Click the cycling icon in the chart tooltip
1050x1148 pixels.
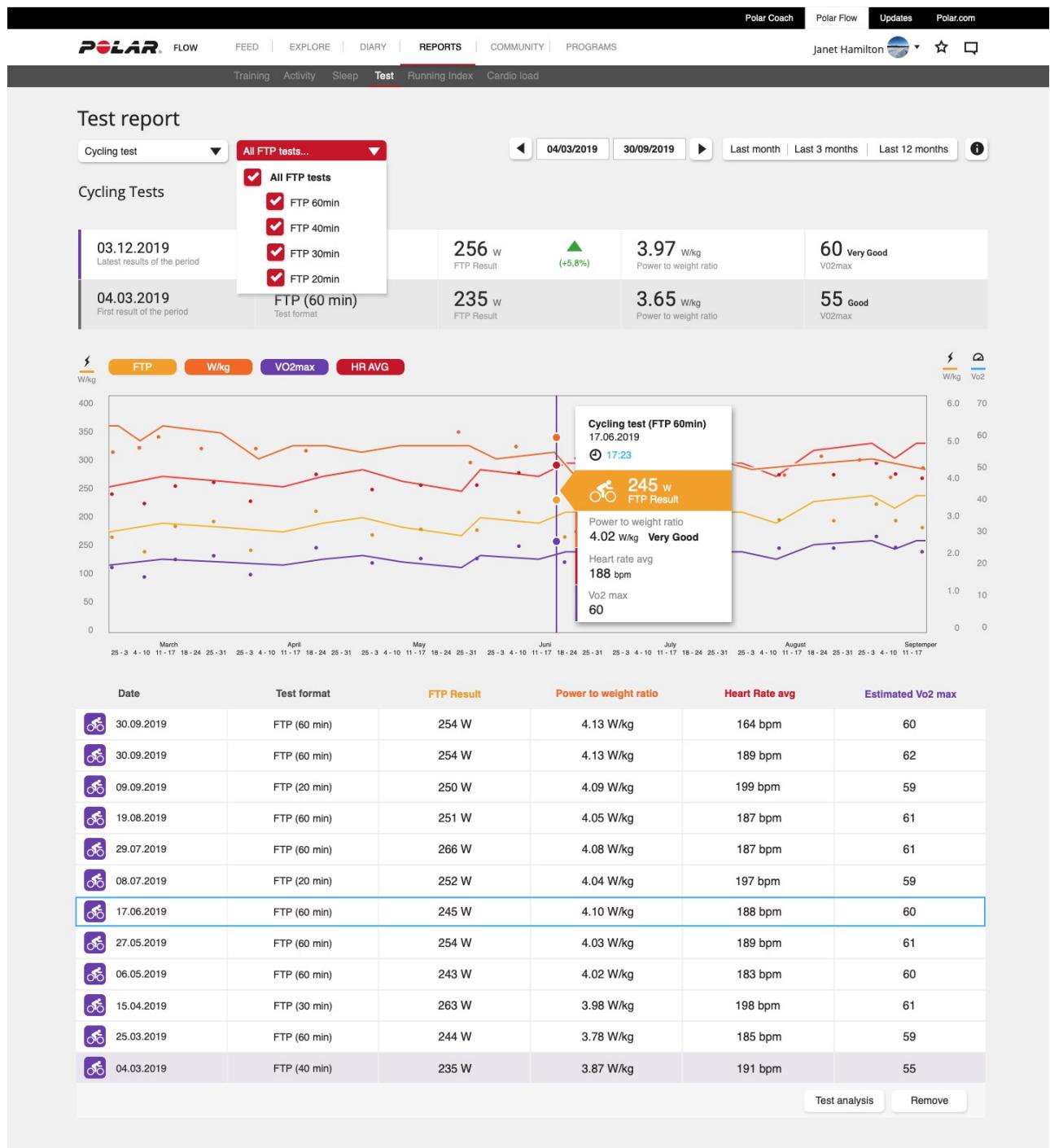coord(603,492)
